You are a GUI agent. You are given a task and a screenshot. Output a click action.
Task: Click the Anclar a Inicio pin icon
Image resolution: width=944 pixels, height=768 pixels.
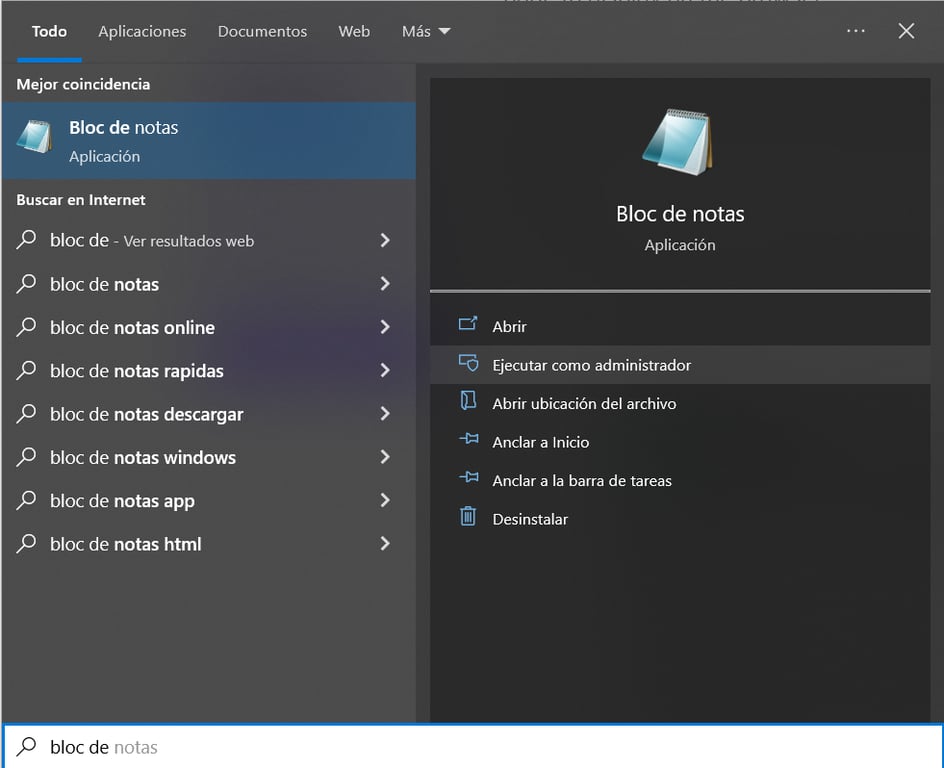coord(468,441)
